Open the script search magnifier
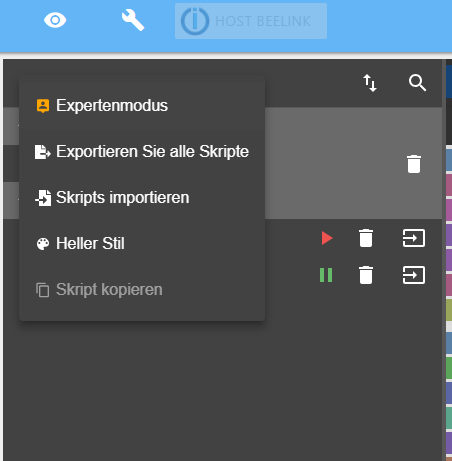452x461 pixels. (417, 83)
